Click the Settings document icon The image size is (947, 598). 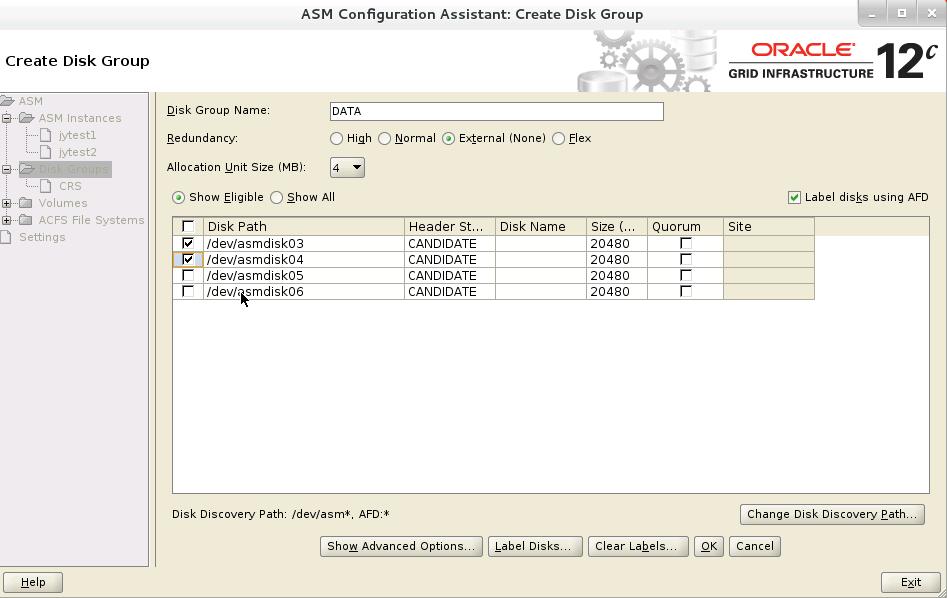pos(6,236)
